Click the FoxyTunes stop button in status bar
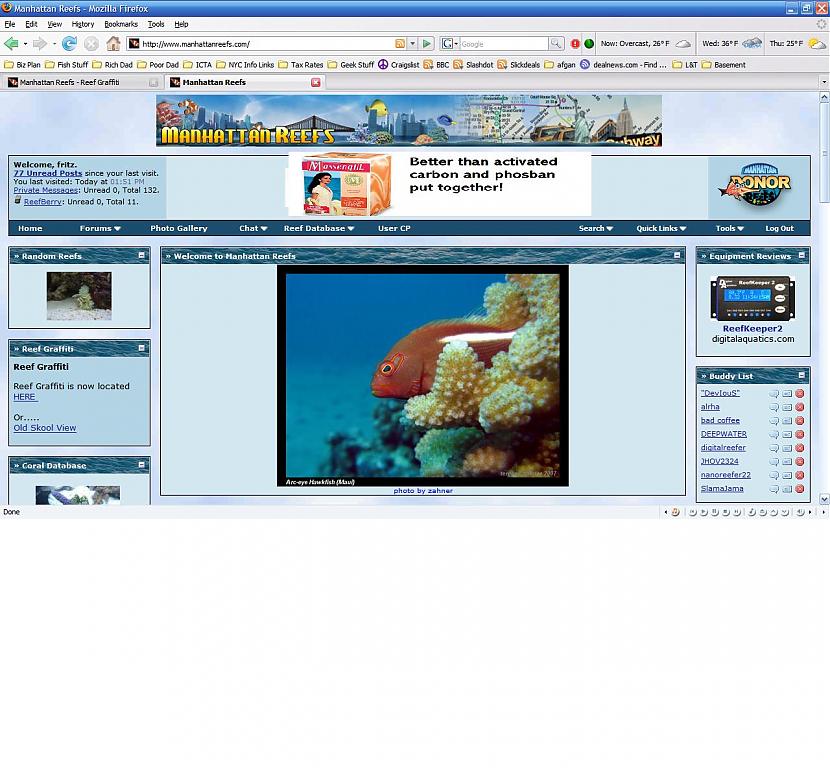Viewport: 830px width, 768px height. [x=726, y=512]
